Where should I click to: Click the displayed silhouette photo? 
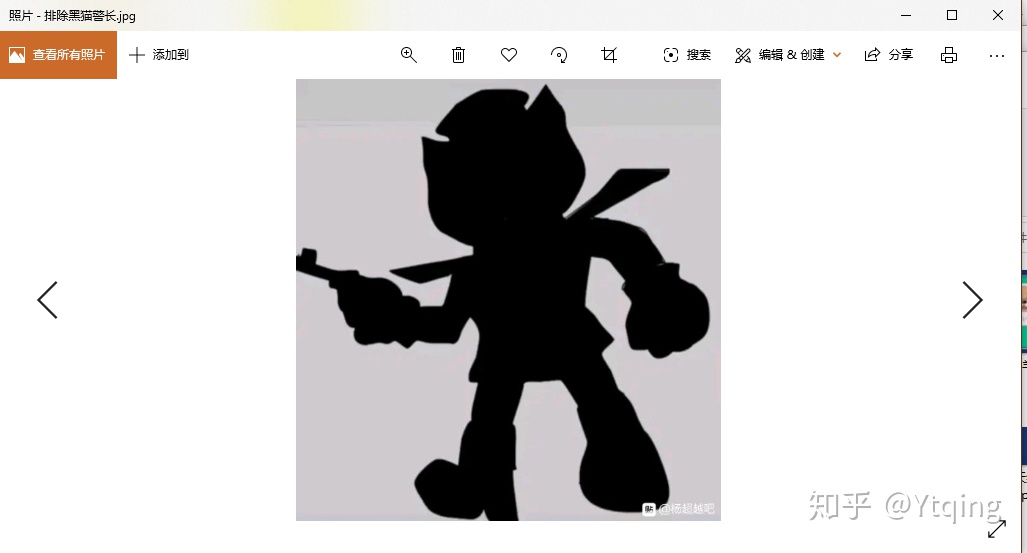508,300
